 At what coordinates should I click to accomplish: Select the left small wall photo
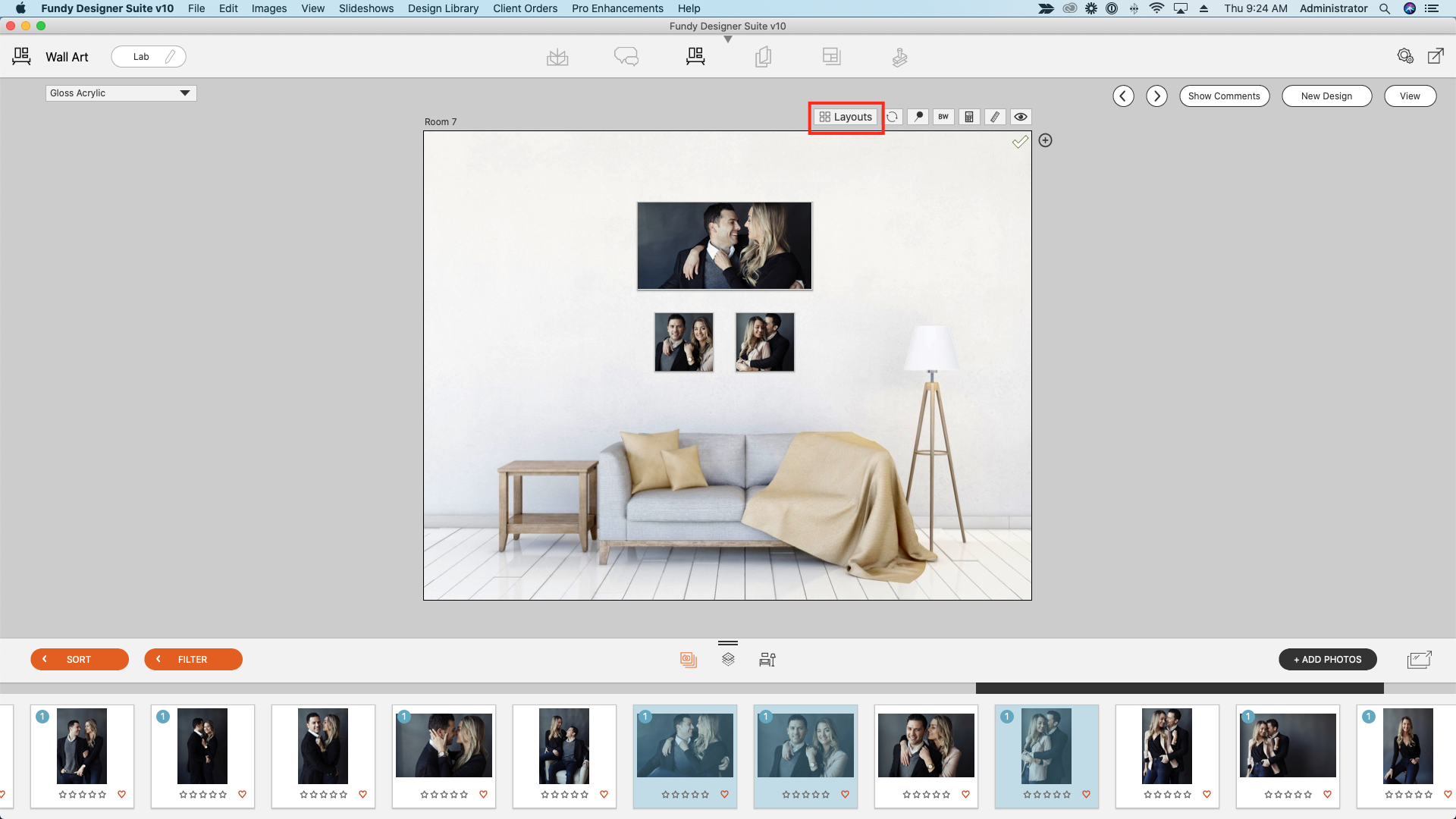tap(684, 342)
